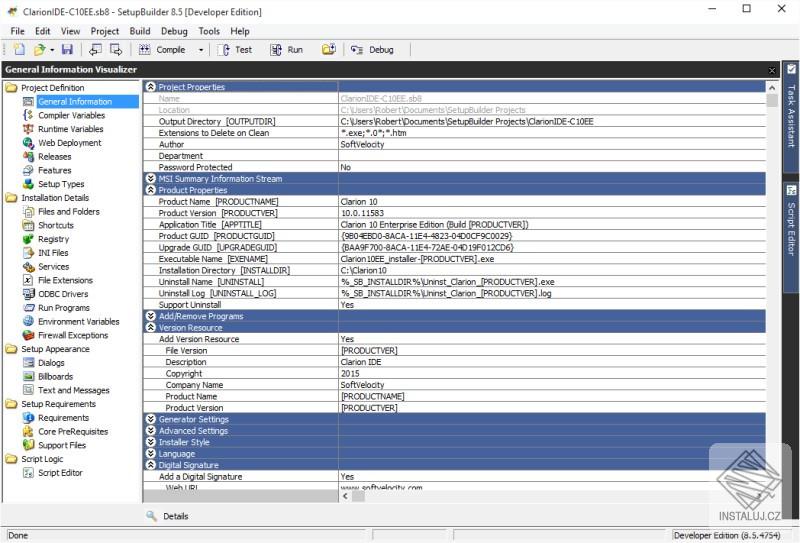Open Firewall Exceptions tree item
Screen dimensions: 800x543
[73, 335]
